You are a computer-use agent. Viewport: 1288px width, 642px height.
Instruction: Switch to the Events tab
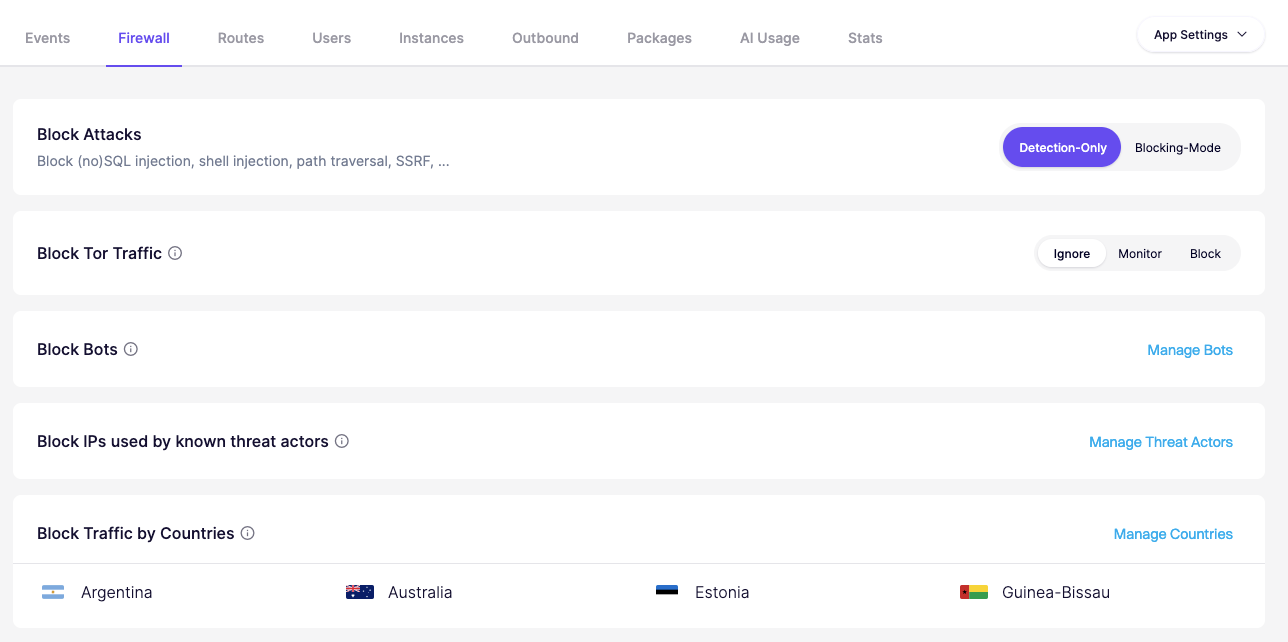(x=47, y=38)
